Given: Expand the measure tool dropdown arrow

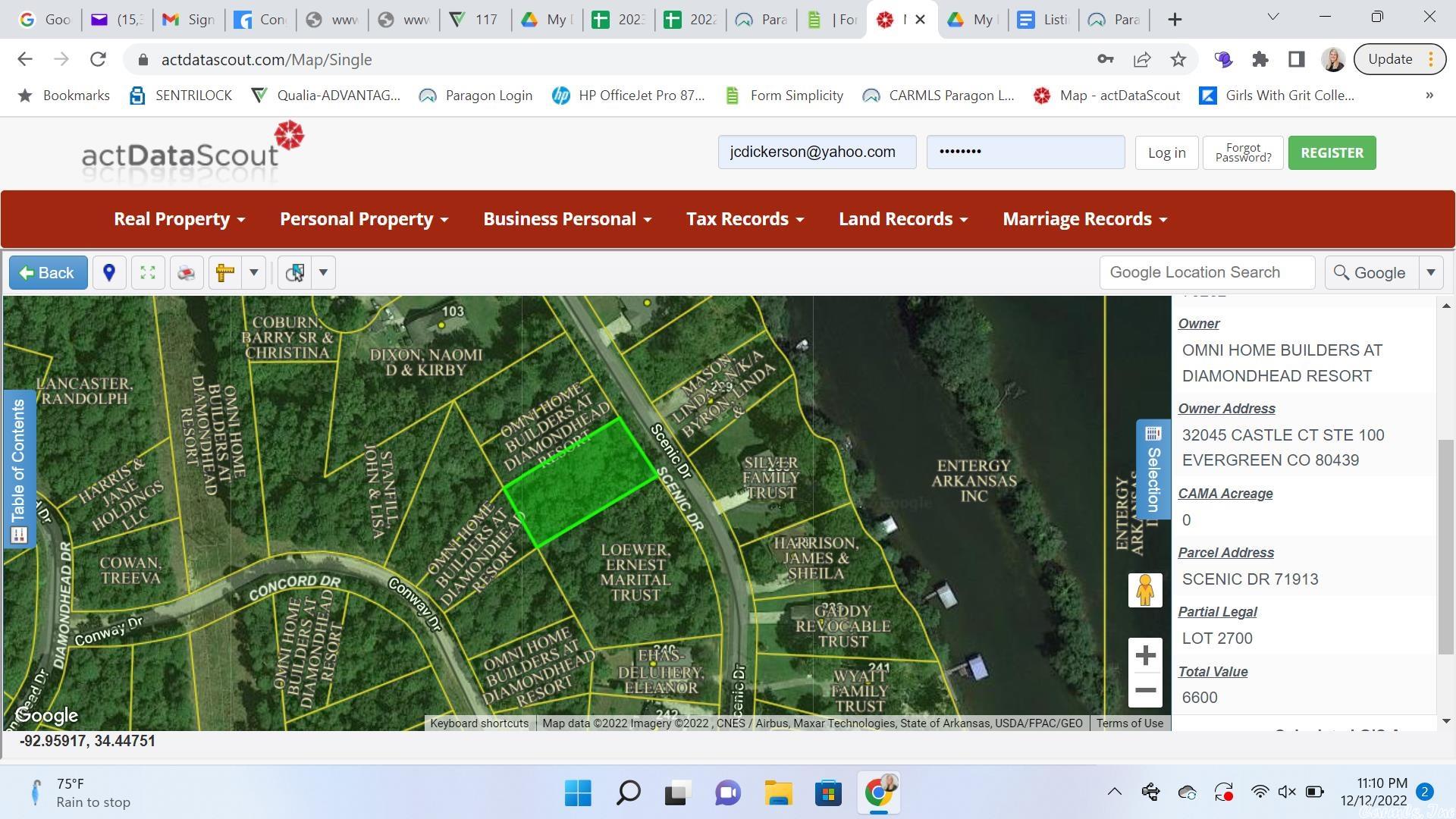Looking at the screenshot, I should click(x=254, y=272).
